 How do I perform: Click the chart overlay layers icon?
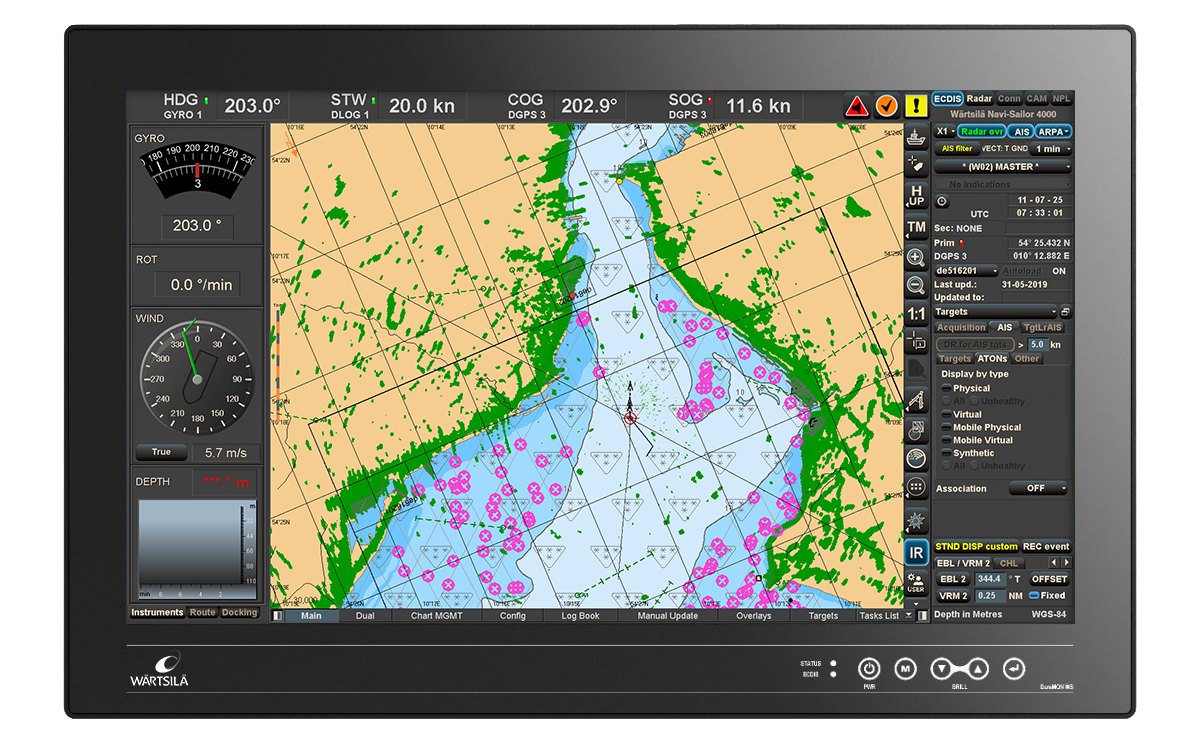click(916, 430)
